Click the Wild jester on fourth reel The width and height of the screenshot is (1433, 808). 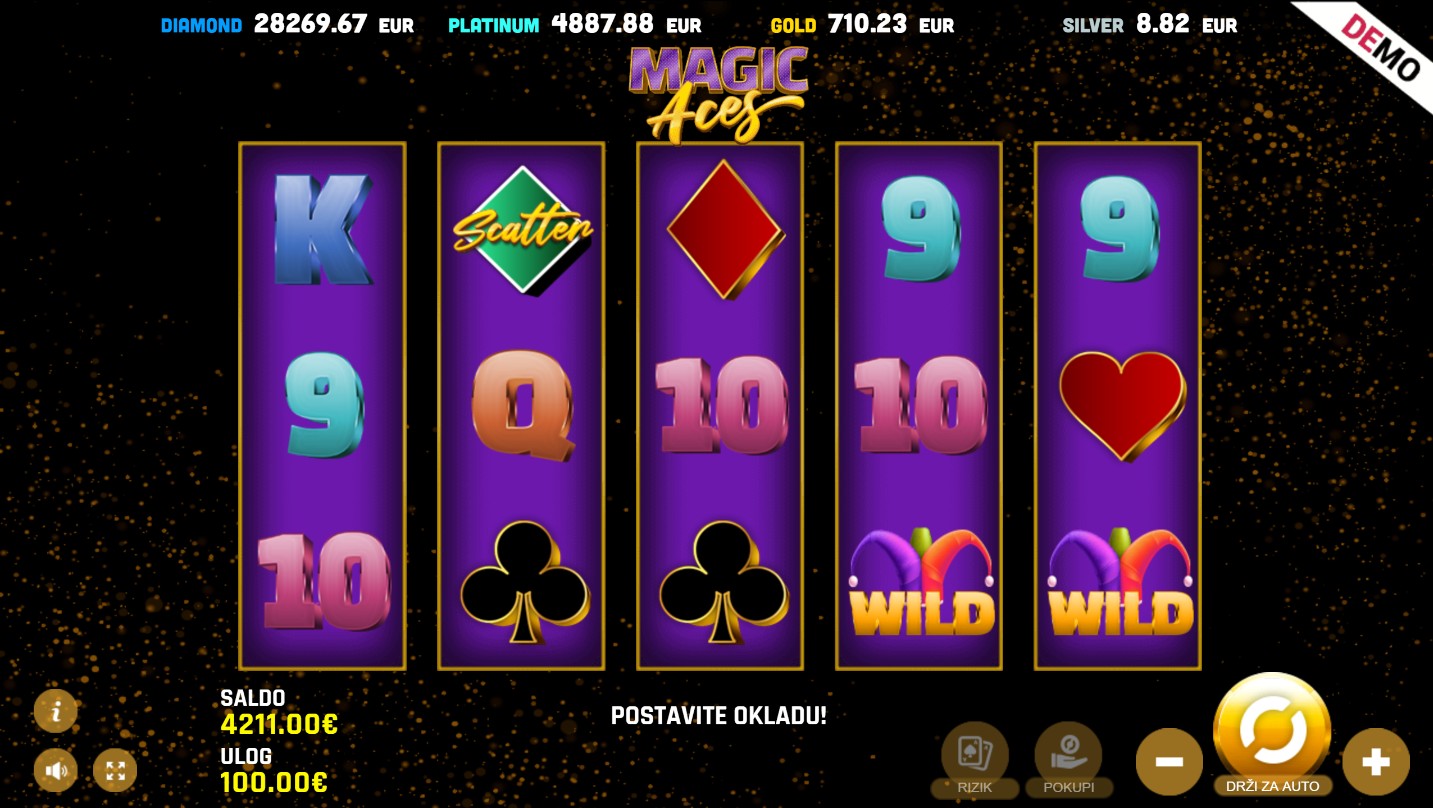(921, 582)
